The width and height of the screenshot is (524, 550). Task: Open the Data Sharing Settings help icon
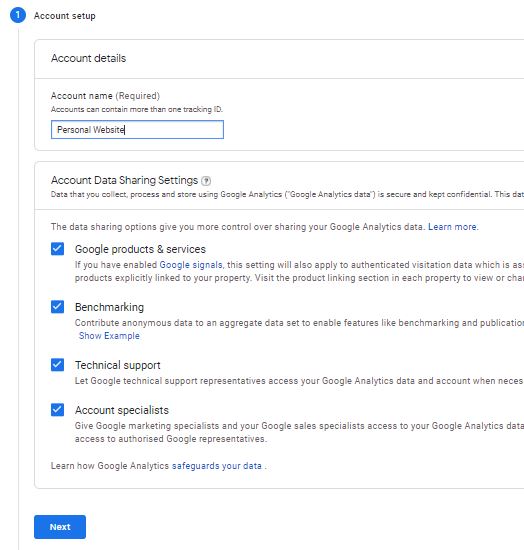click(206, 181)
